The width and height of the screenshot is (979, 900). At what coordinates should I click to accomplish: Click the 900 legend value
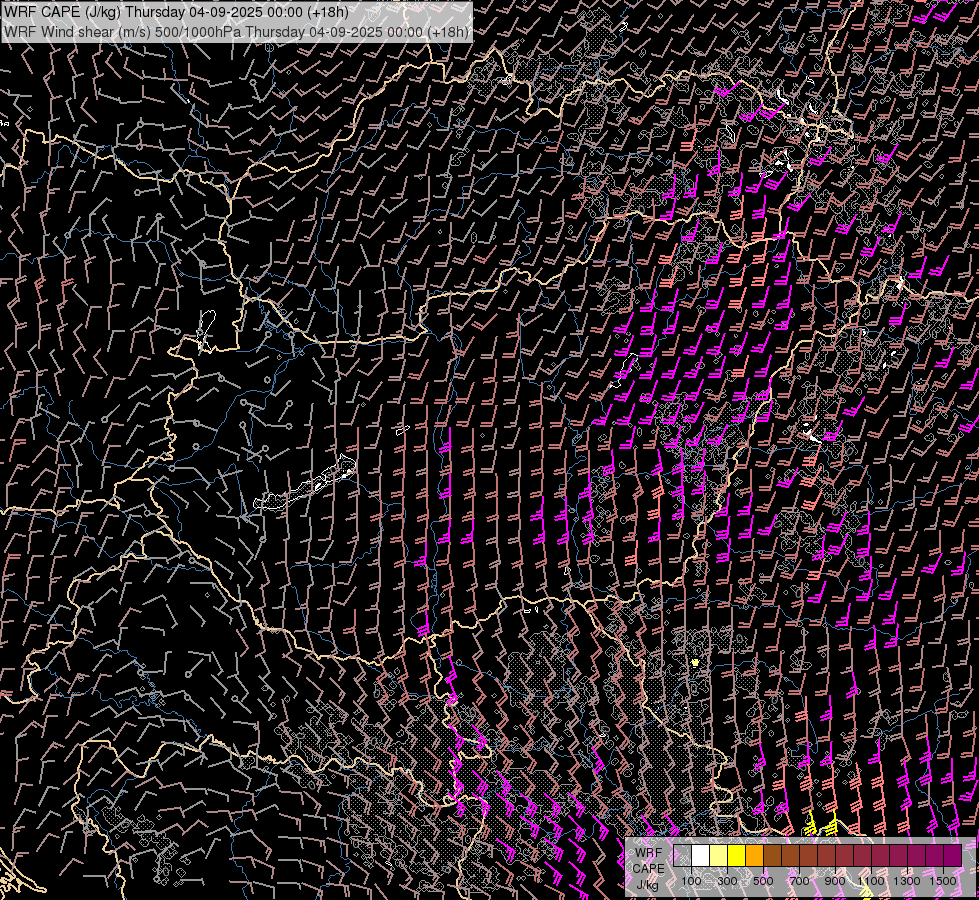[x=835, y=881]
